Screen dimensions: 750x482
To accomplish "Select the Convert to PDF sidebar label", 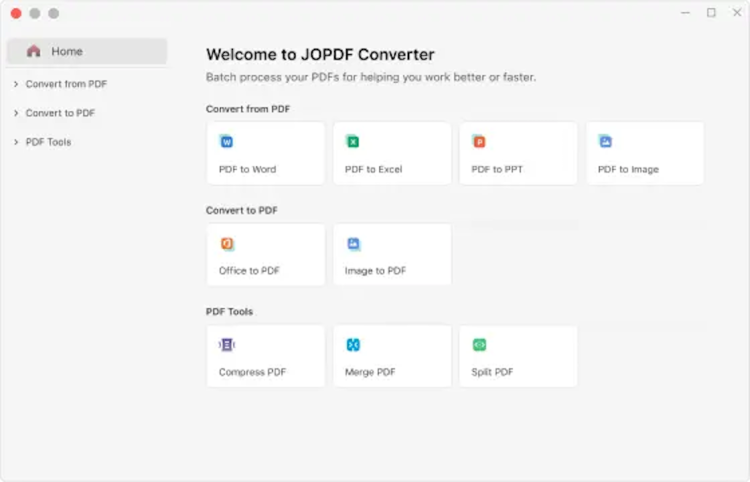I will point(60,113).
